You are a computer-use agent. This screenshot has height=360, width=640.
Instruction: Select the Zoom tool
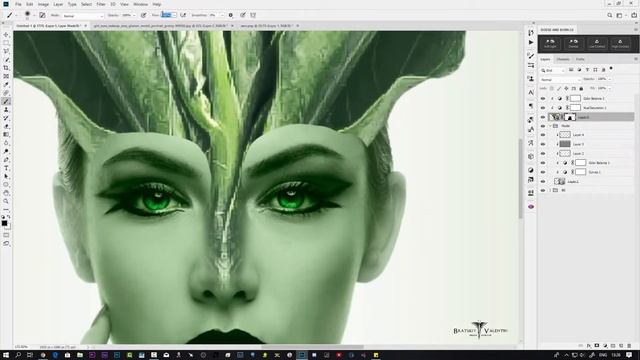[x=6, y=201]
